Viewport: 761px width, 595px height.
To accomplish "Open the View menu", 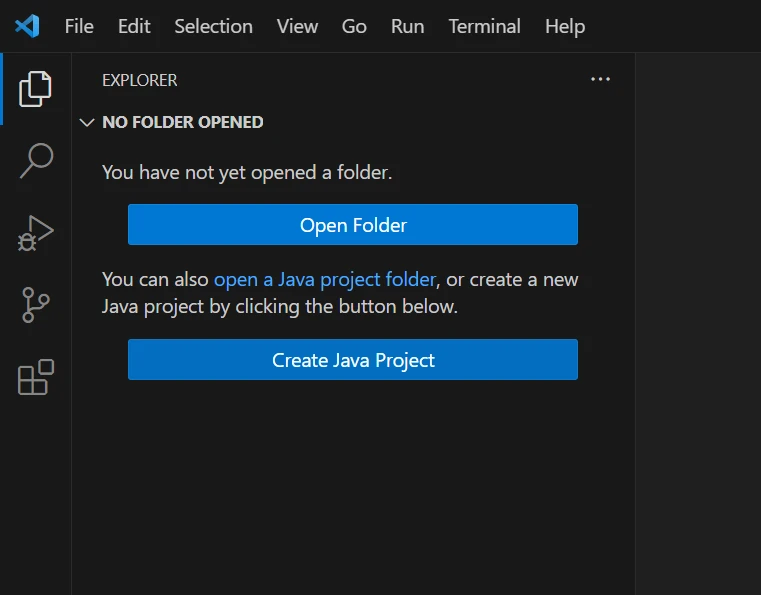I will pyautogui.click(x=297, y=26).
